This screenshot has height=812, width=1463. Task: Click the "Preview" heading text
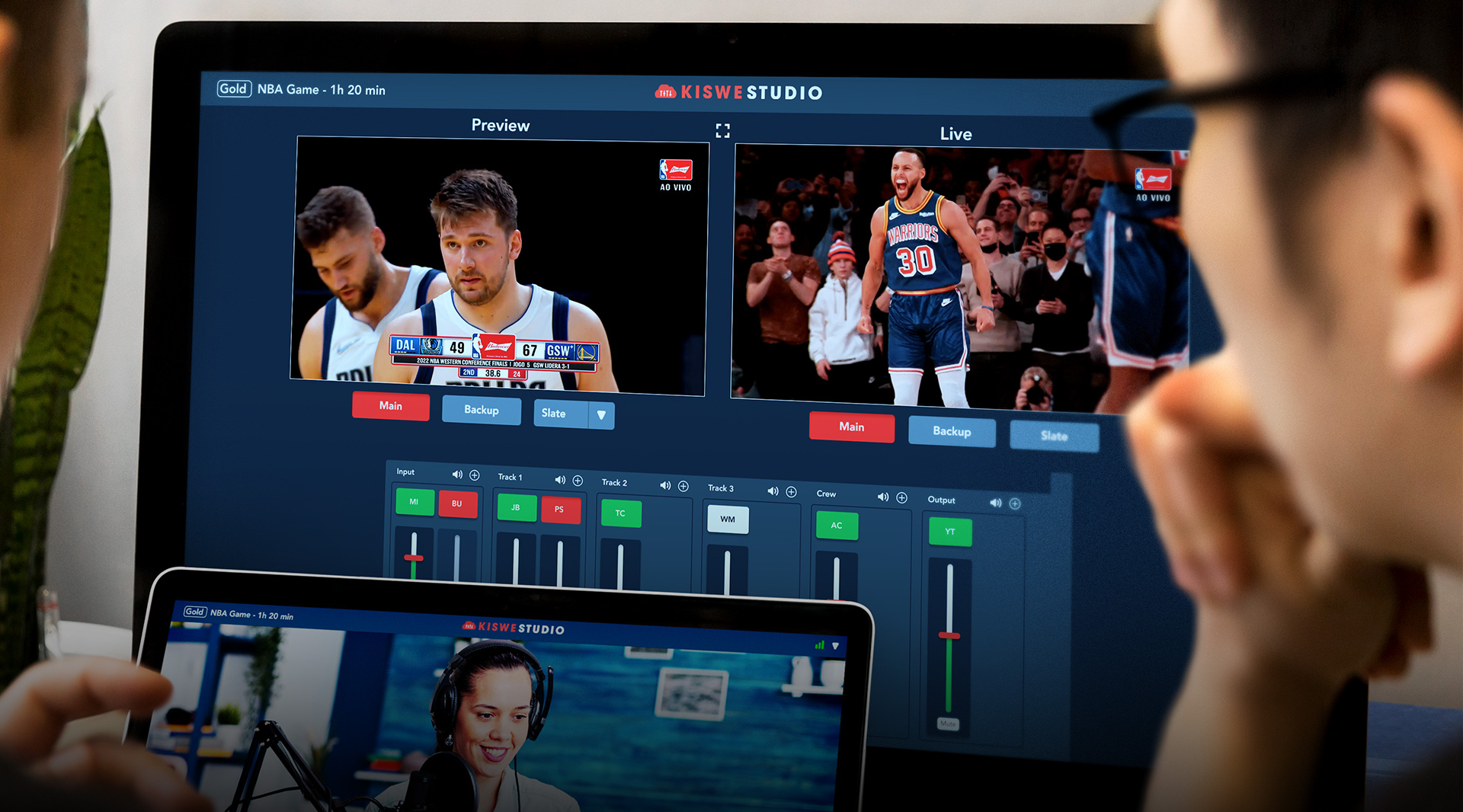pyautogui.click(x=501, y=125)
